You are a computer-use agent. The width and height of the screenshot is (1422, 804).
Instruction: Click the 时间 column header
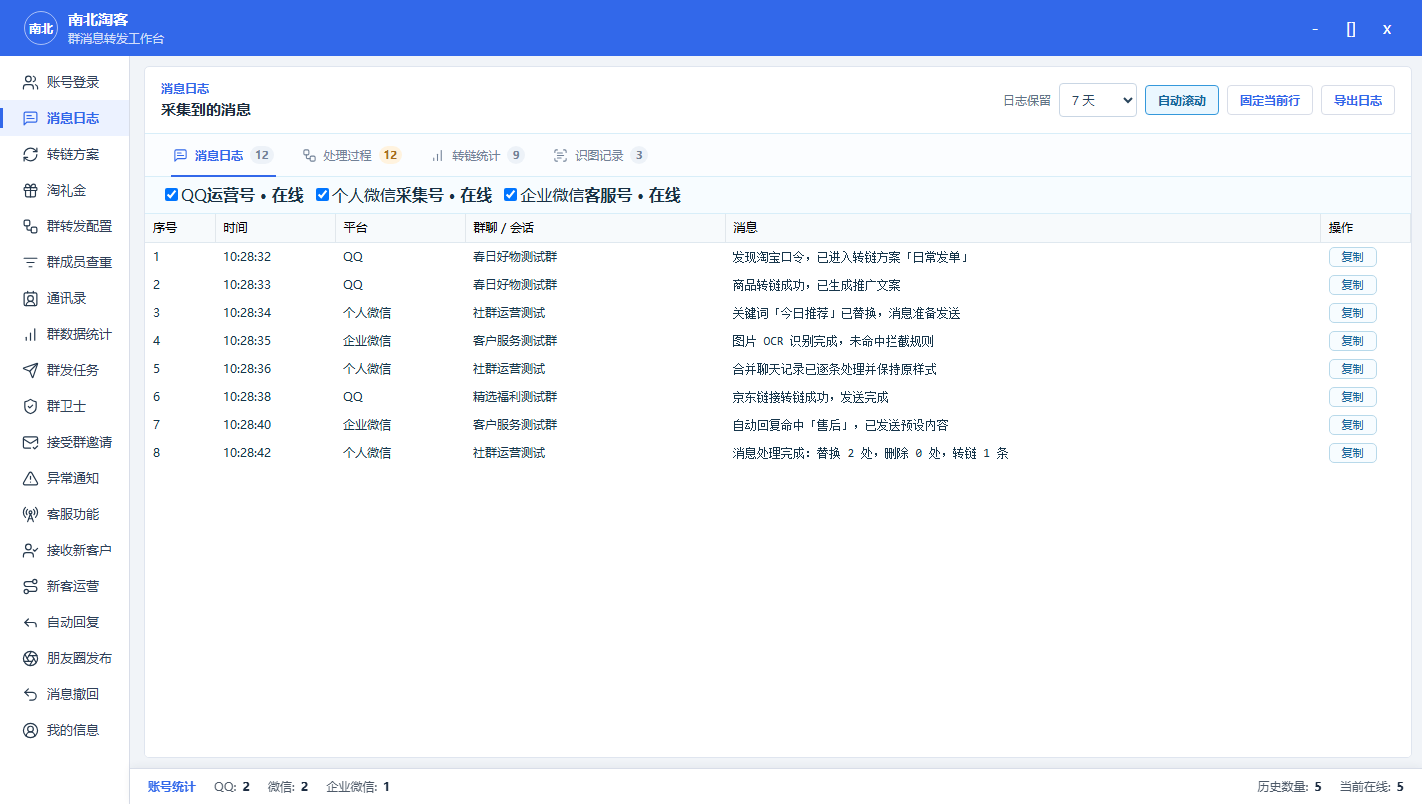click(x=275, y=228)
